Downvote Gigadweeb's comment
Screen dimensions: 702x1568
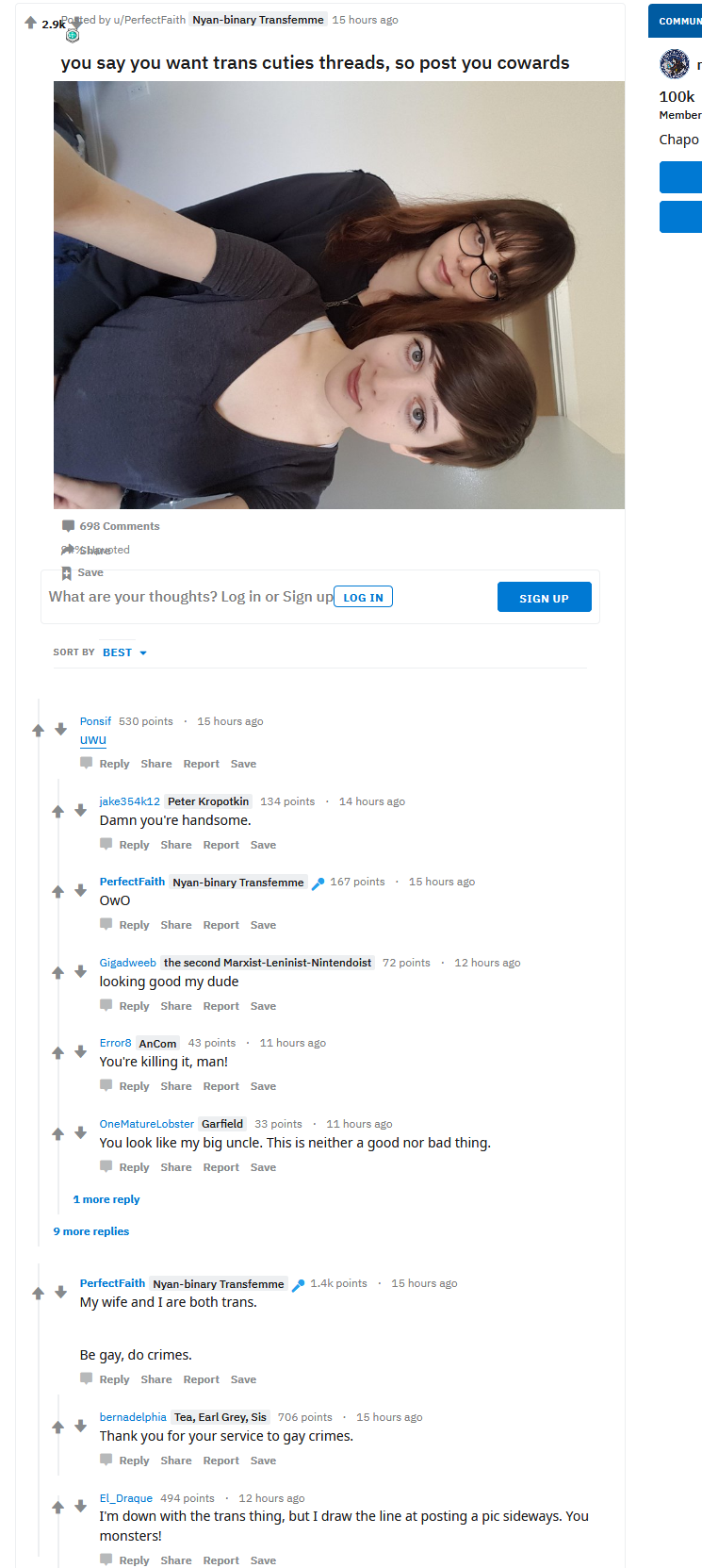click(x=80, y=971)
